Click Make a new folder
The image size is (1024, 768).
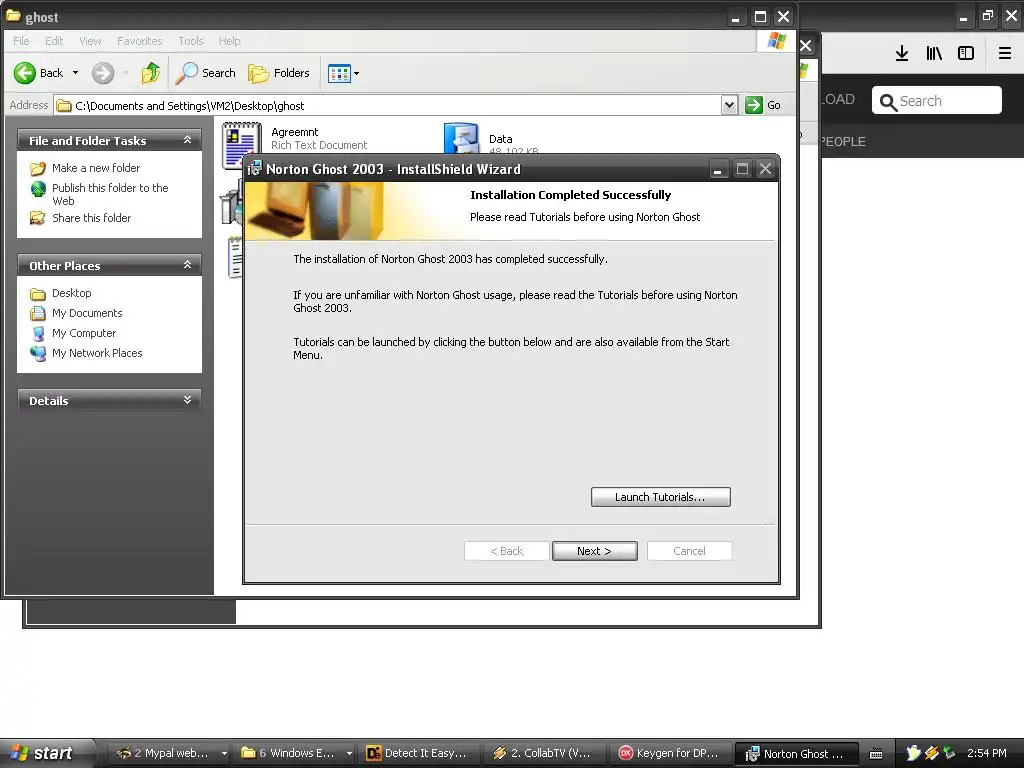click(96, 168)
